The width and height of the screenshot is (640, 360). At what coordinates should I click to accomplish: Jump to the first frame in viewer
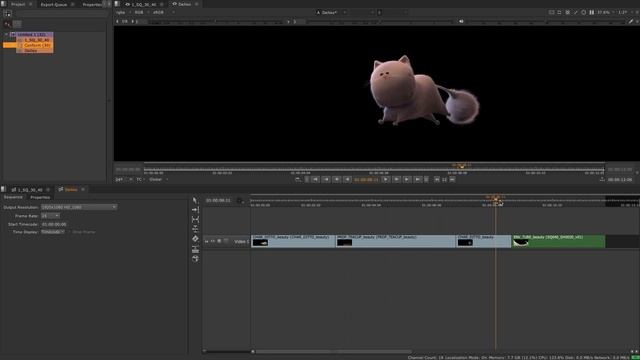316,179
